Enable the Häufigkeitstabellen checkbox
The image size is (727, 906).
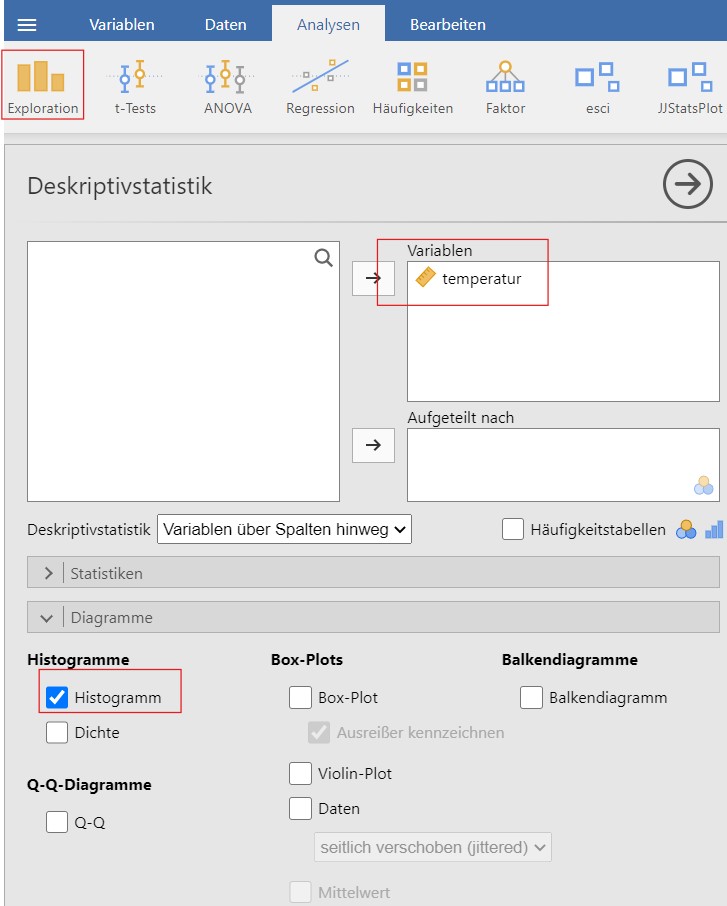click(x=513, y=529)
